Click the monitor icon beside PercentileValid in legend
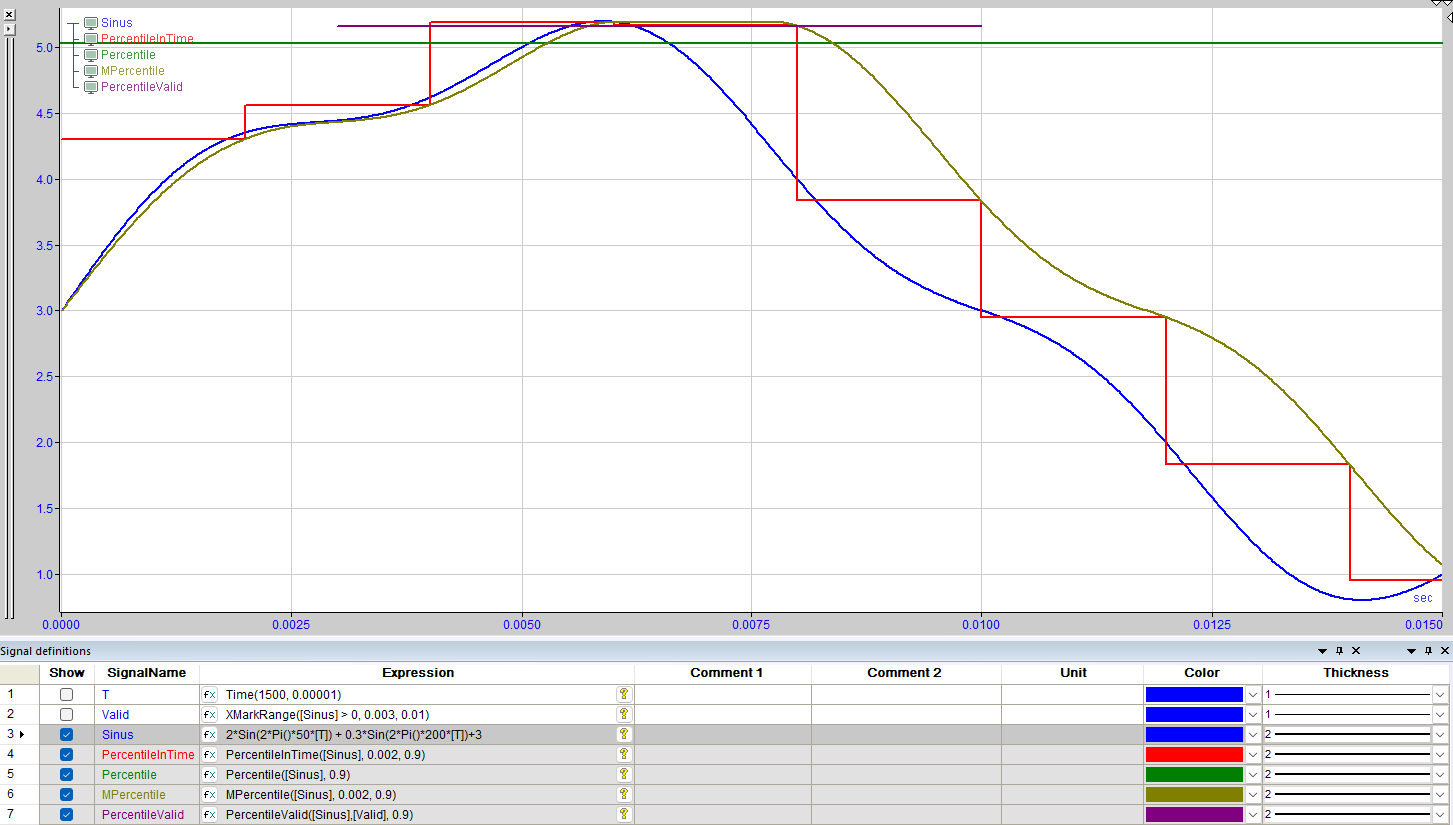1453x825 pixels. 91,87
